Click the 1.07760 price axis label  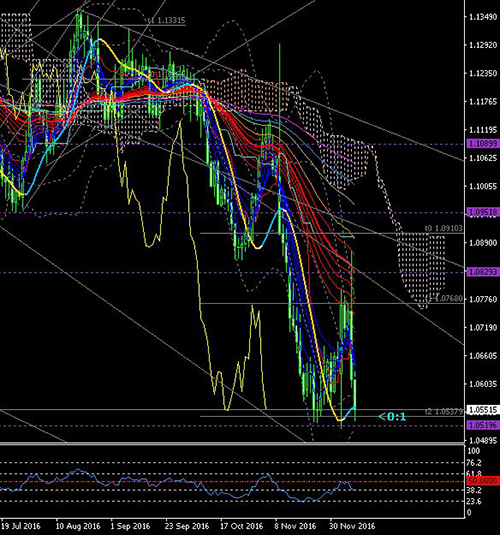(x=483, y=299)
